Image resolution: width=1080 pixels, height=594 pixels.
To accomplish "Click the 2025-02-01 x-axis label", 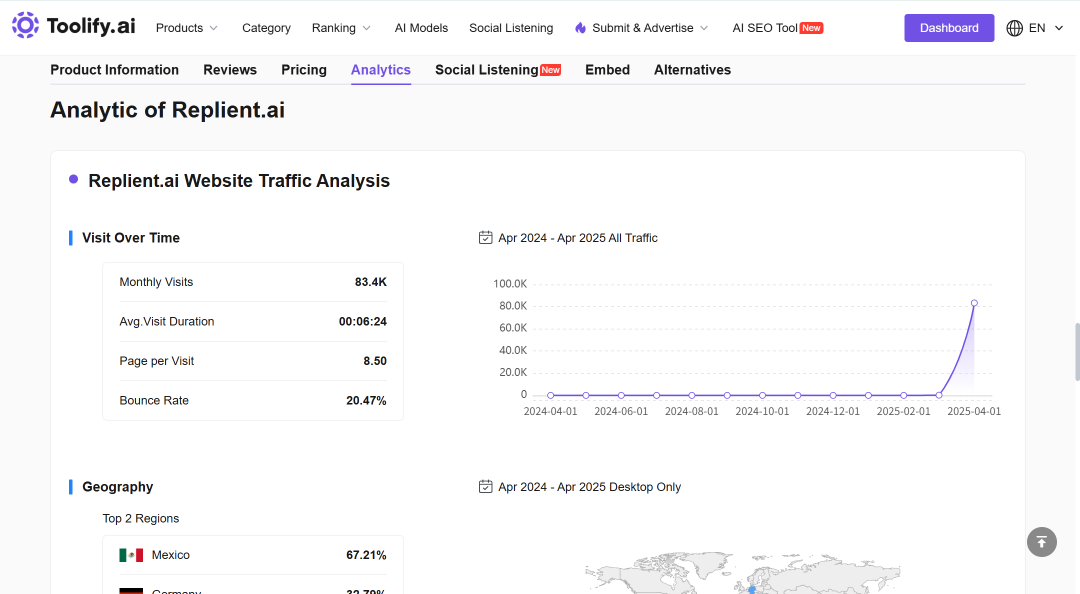I will click(x=904, y=411).
